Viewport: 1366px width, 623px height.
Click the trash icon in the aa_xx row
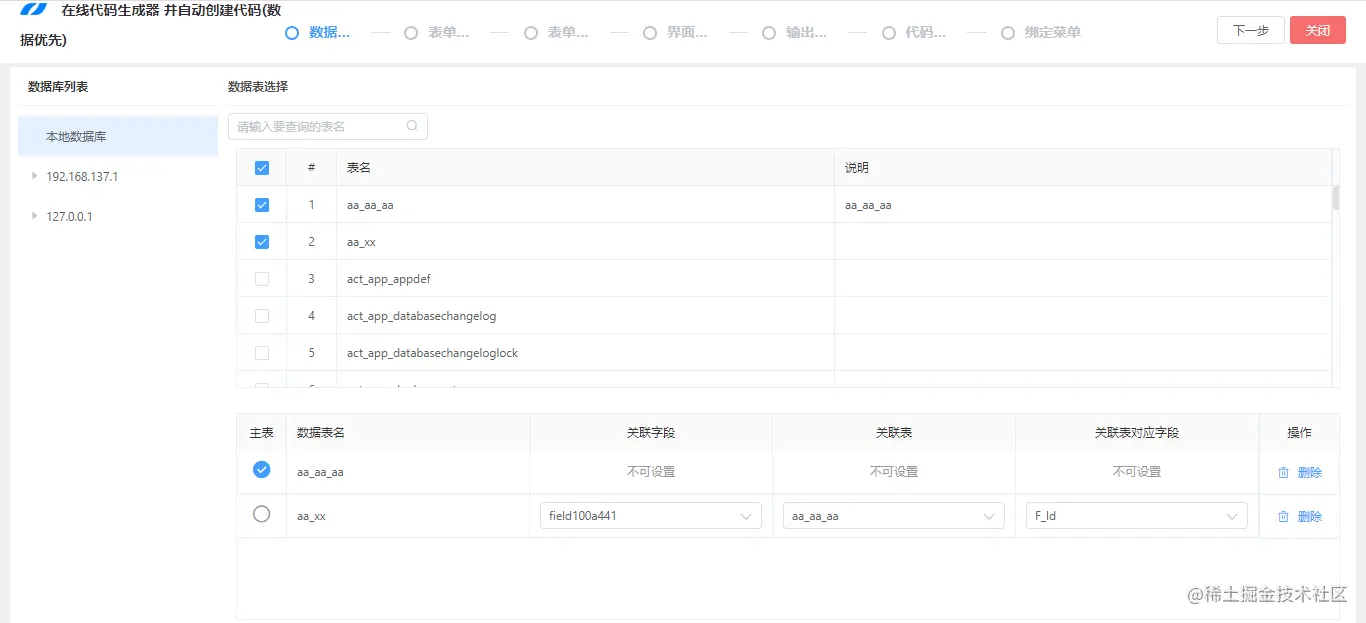tap(1286, 516)
